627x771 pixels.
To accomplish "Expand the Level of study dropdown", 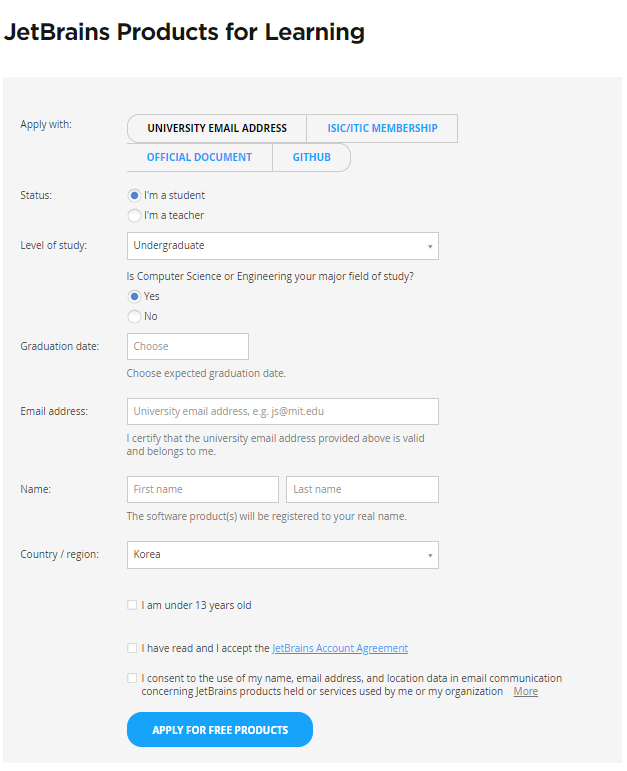I will 283,246.
